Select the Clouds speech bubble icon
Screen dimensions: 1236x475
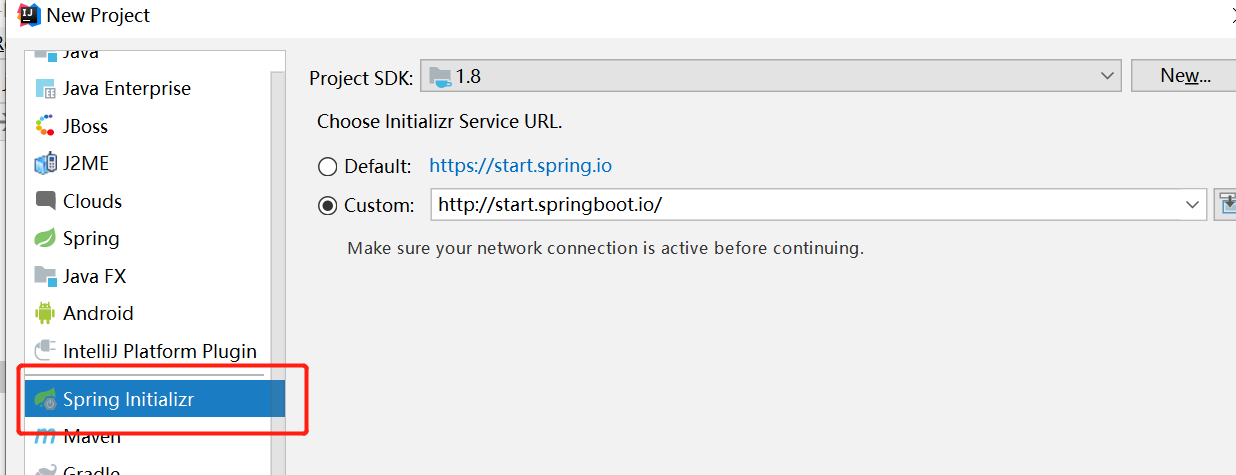pos(45,200)
